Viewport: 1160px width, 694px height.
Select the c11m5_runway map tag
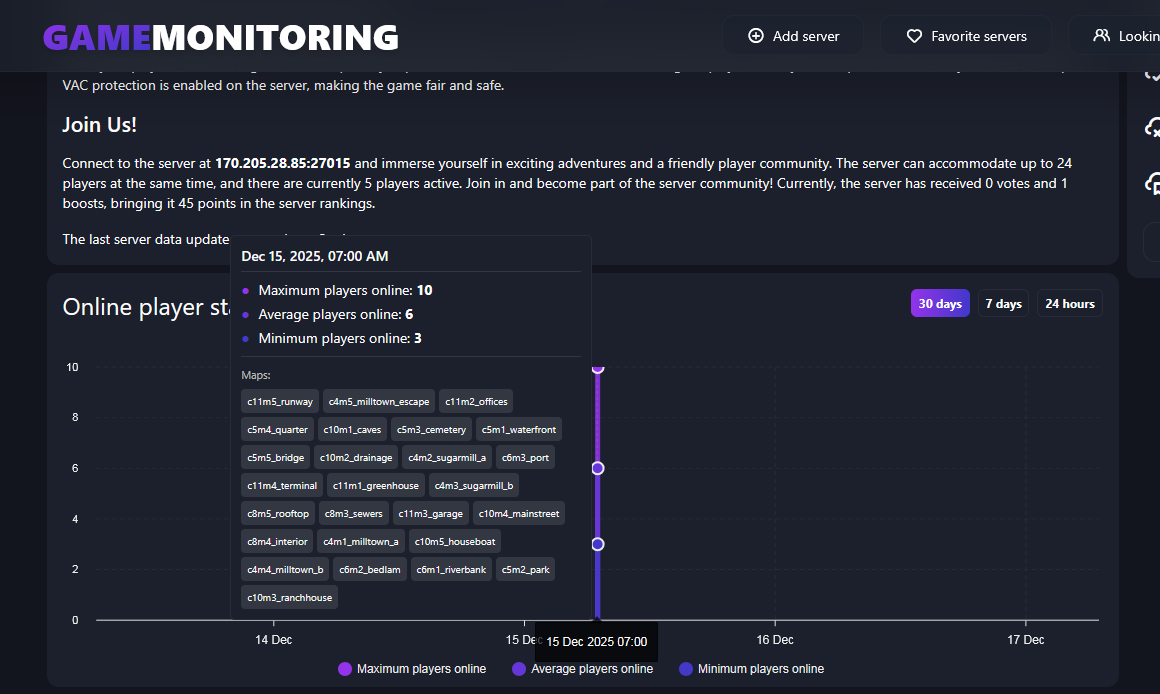click(x=280, y=401)
